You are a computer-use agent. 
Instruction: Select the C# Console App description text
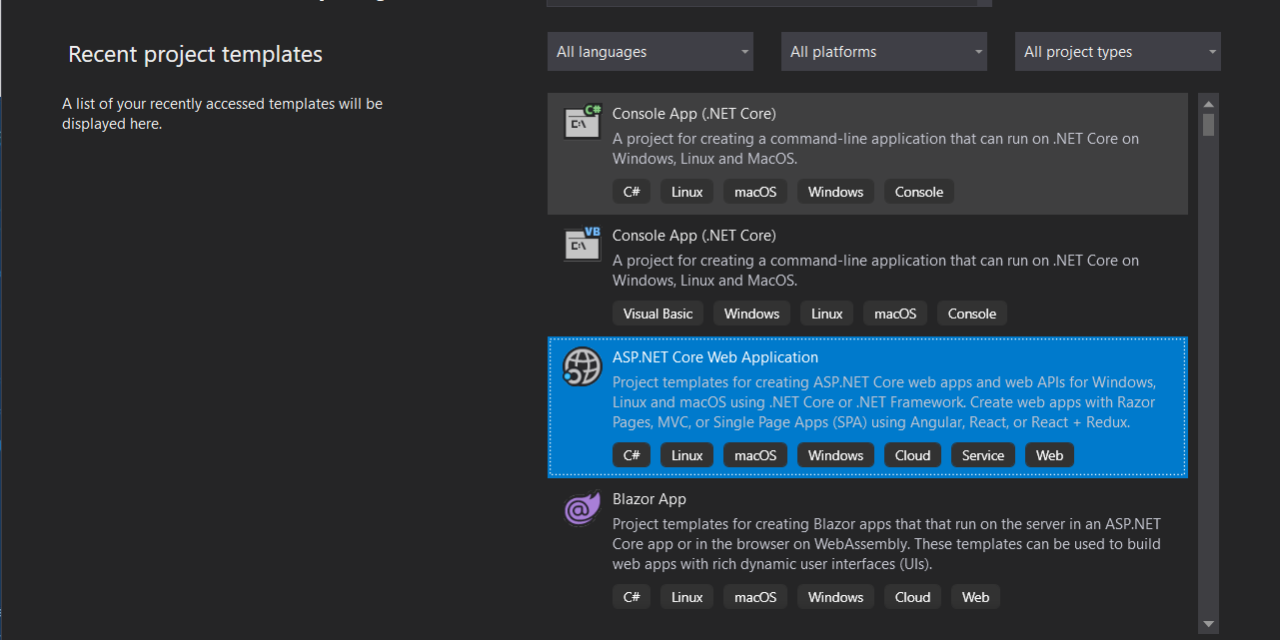(875, 149)
